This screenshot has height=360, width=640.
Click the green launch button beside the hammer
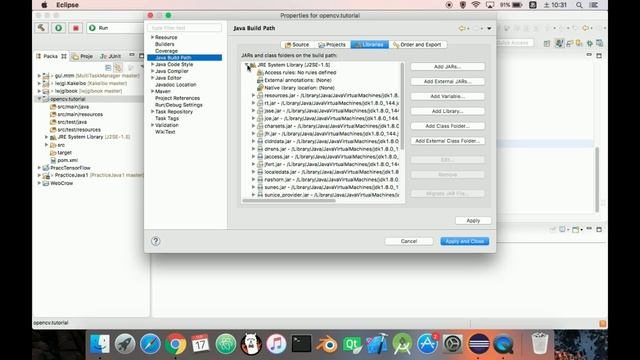(59, 28)
